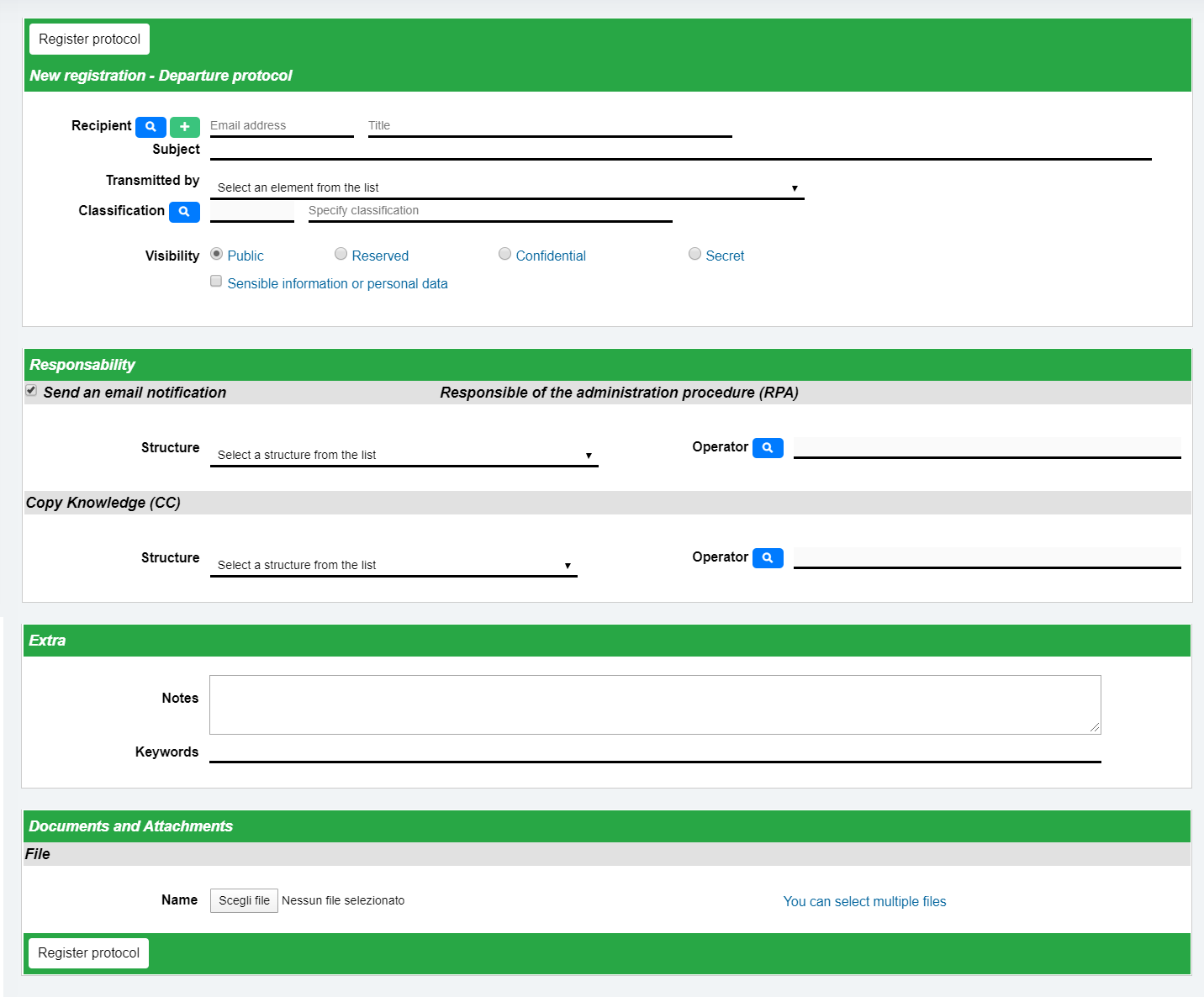Click Register protocol button at bottom
1204x997 pixels.
(x=89, y=953)
